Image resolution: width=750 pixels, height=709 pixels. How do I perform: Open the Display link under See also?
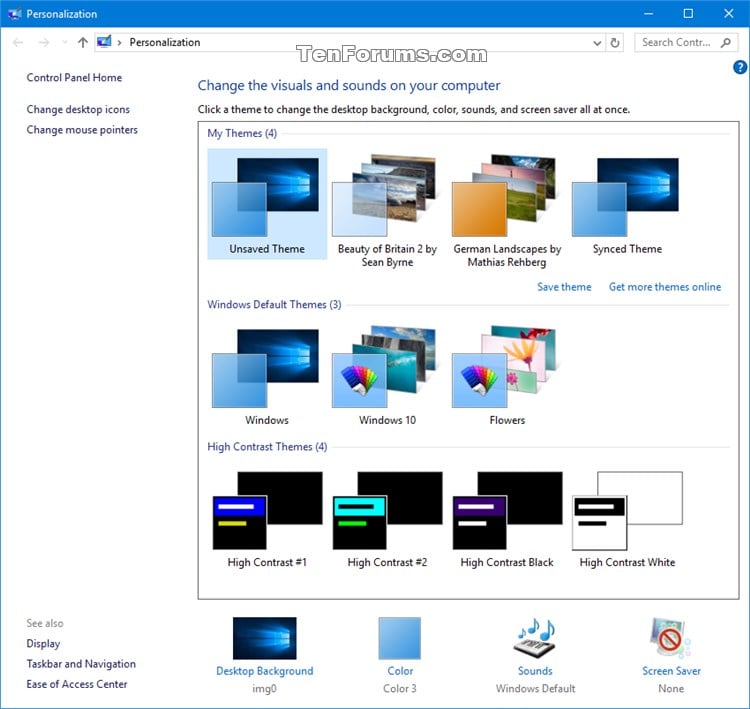click(43, 643)
